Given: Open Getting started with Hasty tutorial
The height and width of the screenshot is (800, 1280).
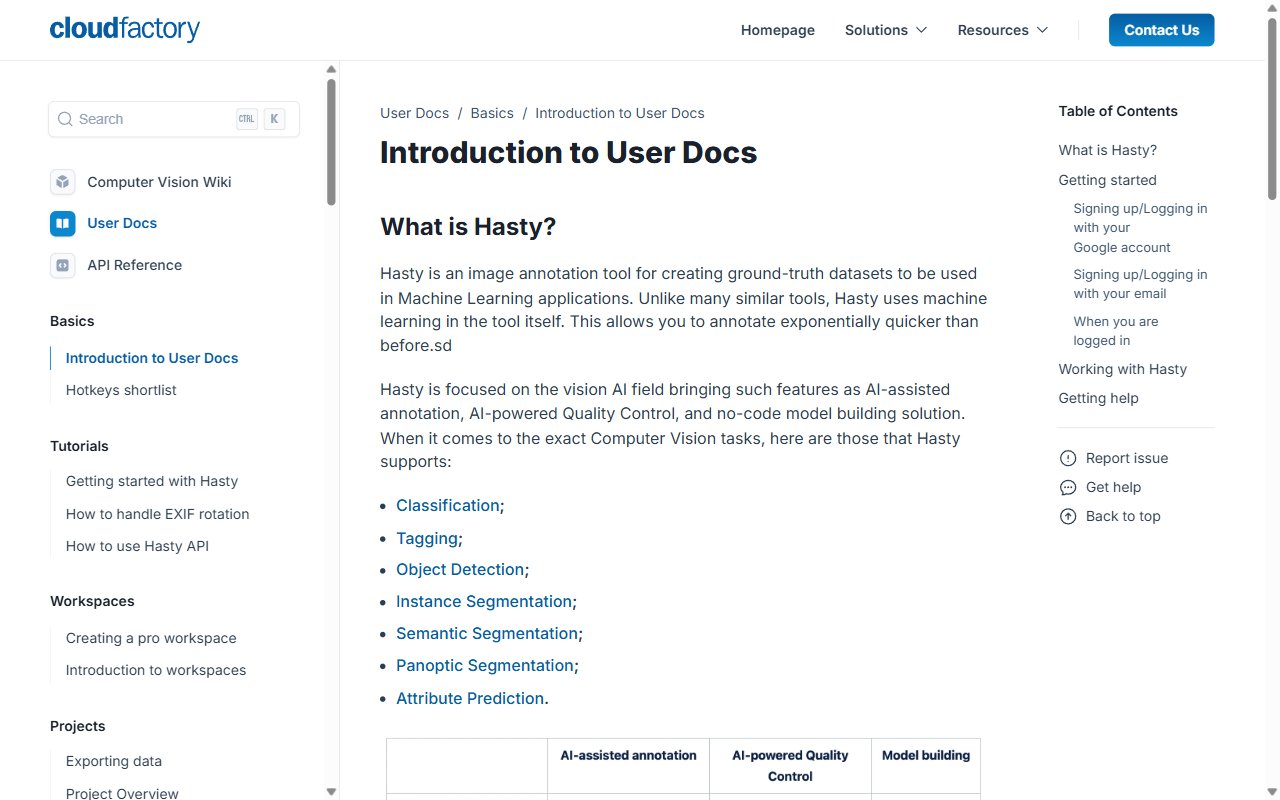Looking at the screenshot, I should 152,481.
